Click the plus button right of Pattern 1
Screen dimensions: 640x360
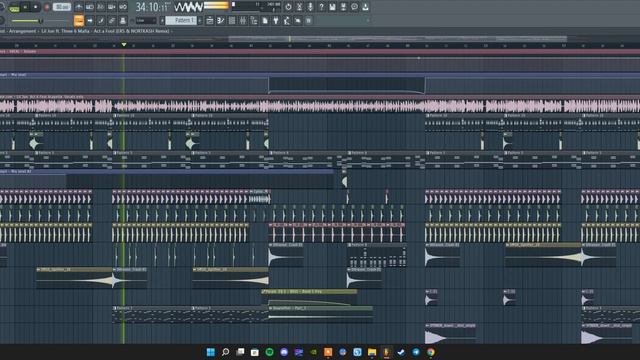(x=200, y=20)
